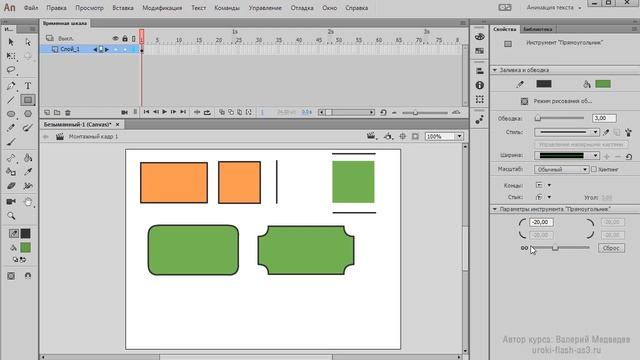Open the Swatches panel icon in dock
640x360 pixels.
tap(480, 51)
